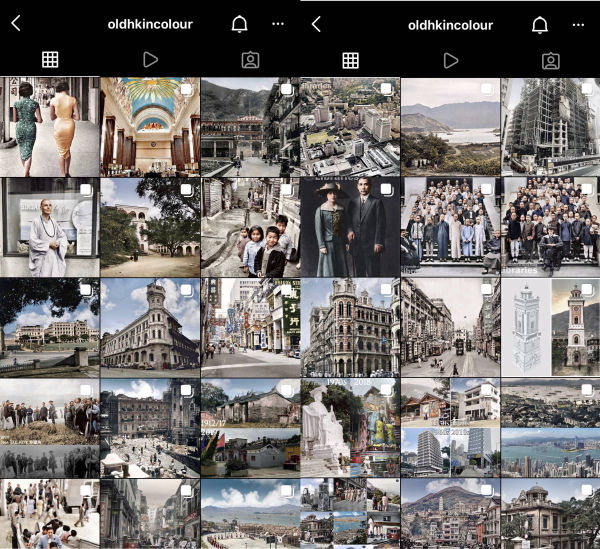
Task: Open standing group on steps in blue robes
Action: (x=450, y=227)
